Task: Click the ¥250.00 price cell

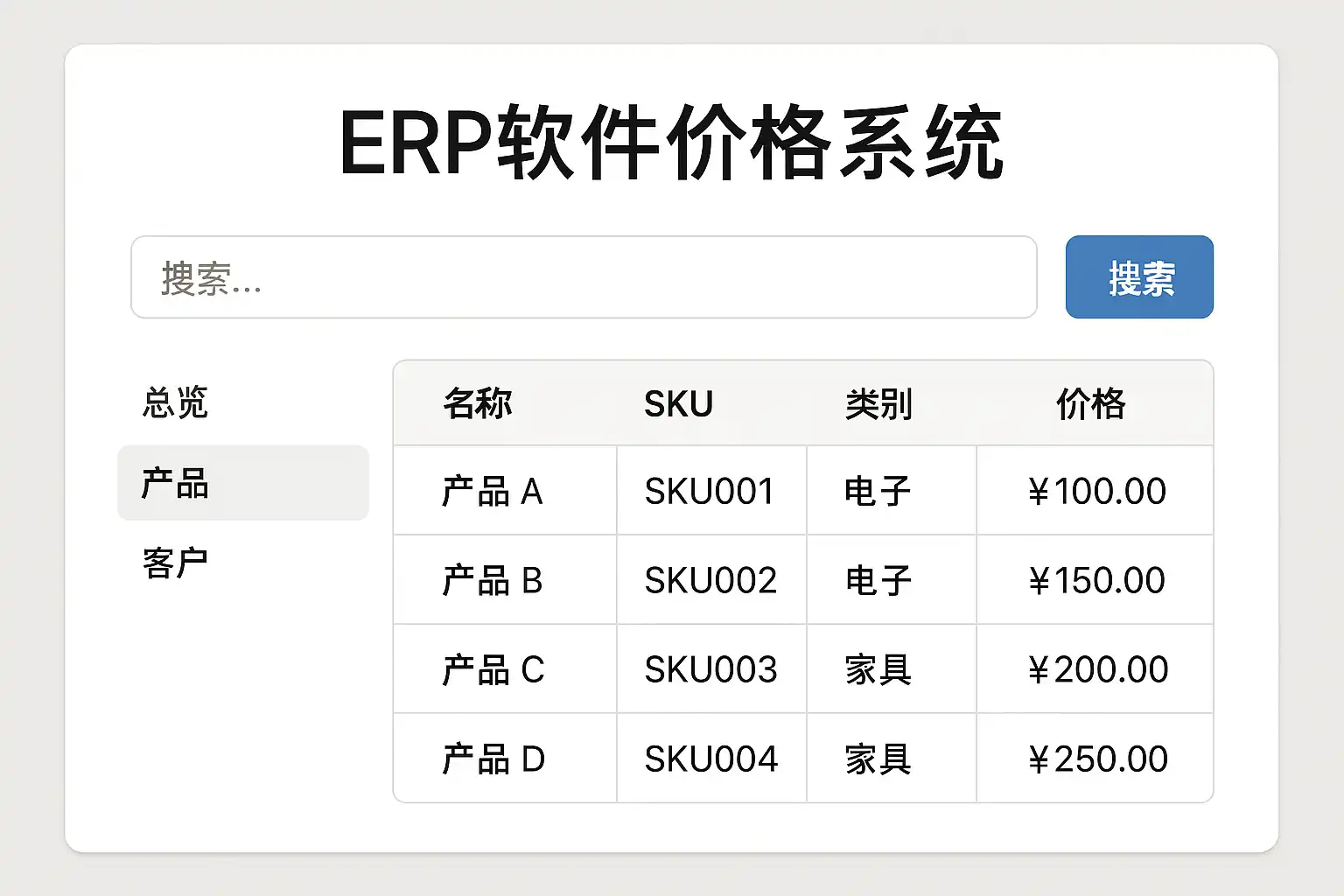Action: point(1097,759)
